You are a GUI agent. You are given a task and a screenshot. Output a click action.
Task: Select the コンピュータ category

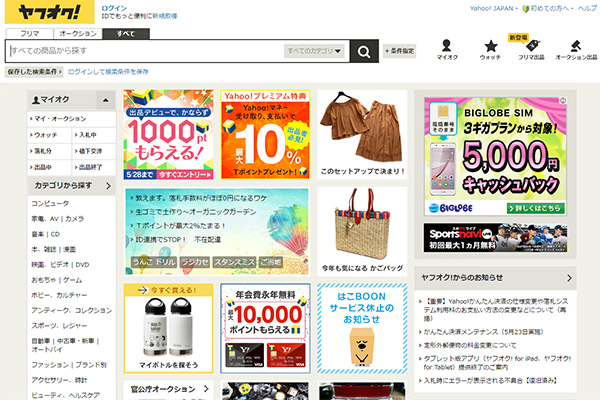click(50, 204)
